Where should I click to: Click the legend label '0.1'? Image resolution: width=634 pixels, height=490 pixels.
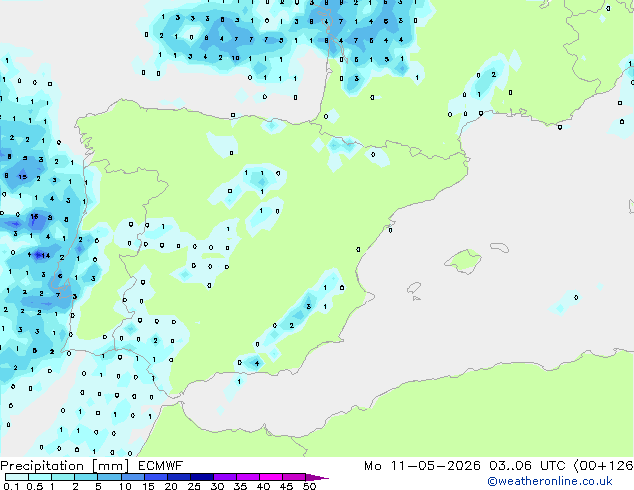[11, 486]
